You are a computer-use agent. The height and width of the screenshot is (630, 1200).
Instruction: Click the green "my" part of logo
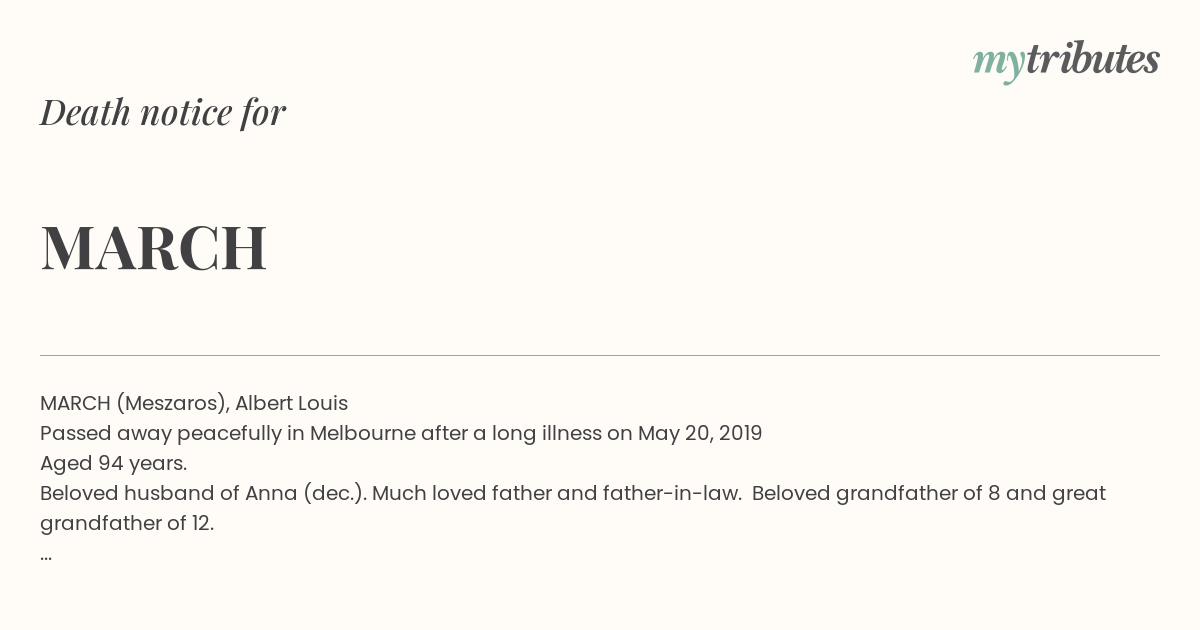click(x=998, y=64)
